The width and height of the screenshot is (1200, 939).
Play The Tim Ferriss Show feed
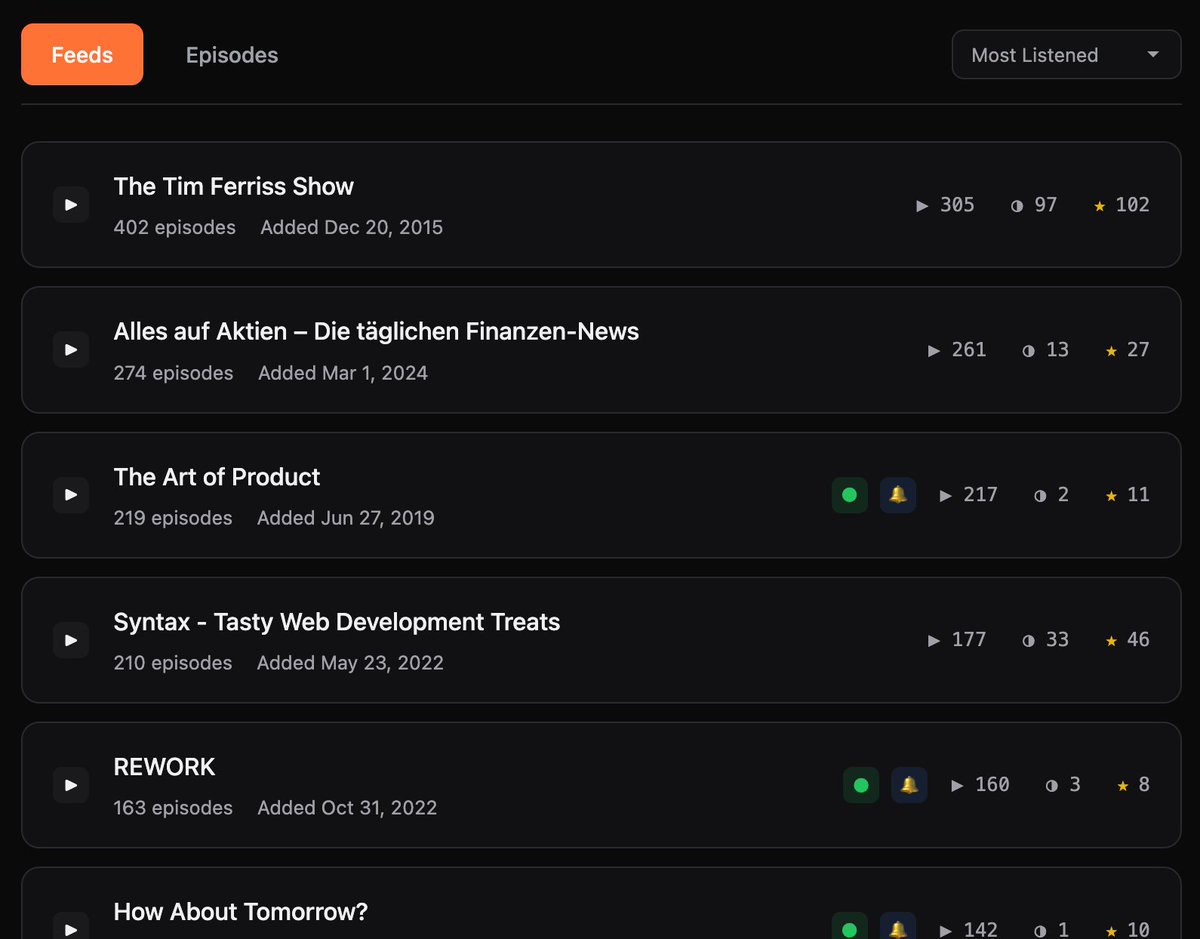pyautogui.click(x=71, y=205)
